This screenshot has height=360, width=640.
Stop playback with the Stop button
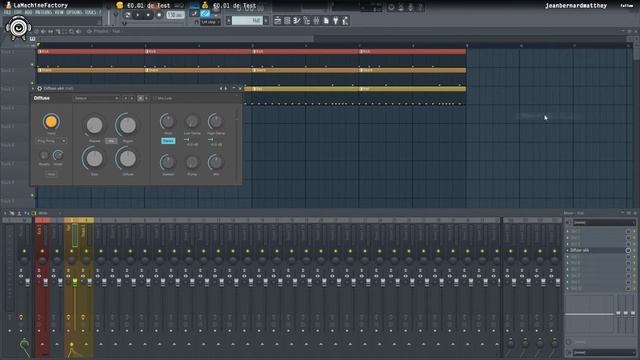click(148, 15)
